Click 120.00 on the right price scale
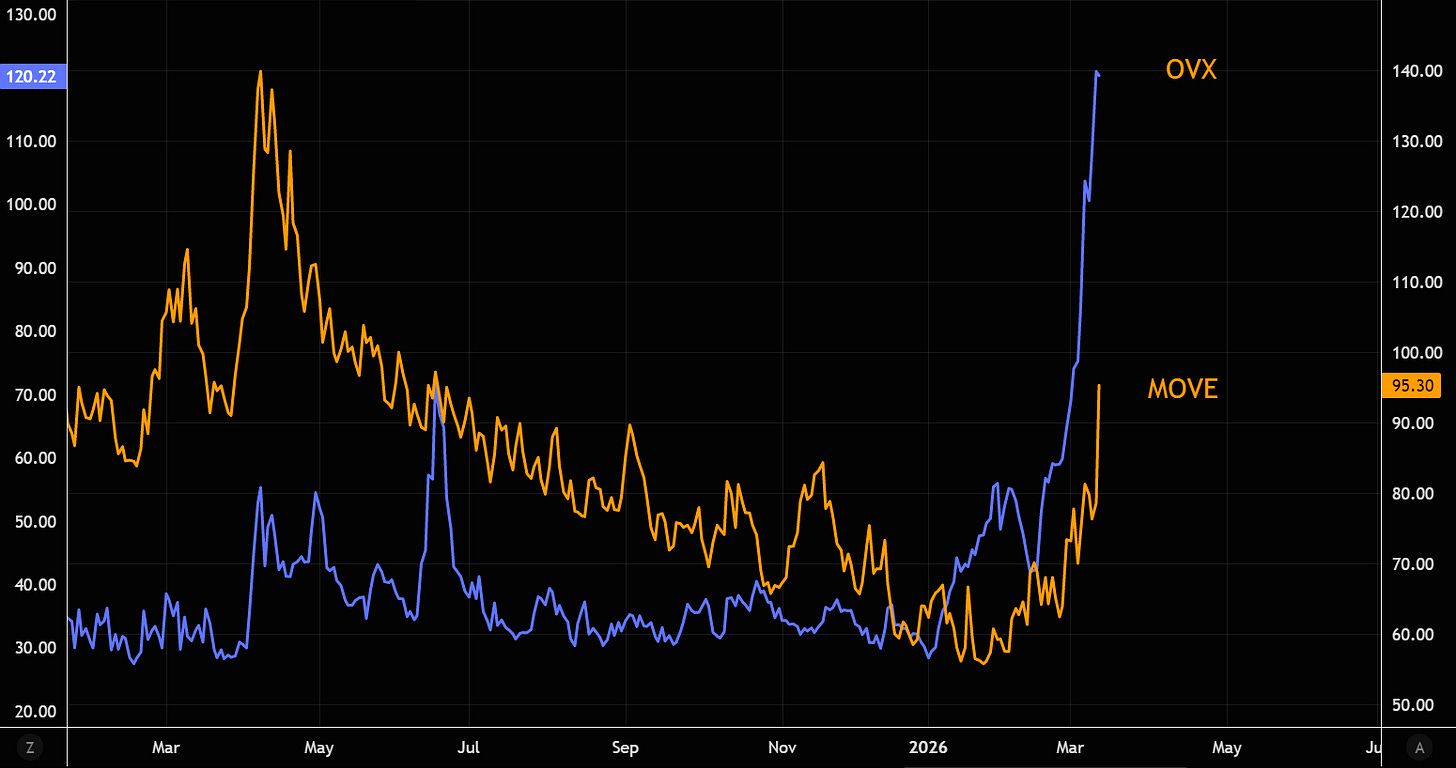 tap(1418, 212)
